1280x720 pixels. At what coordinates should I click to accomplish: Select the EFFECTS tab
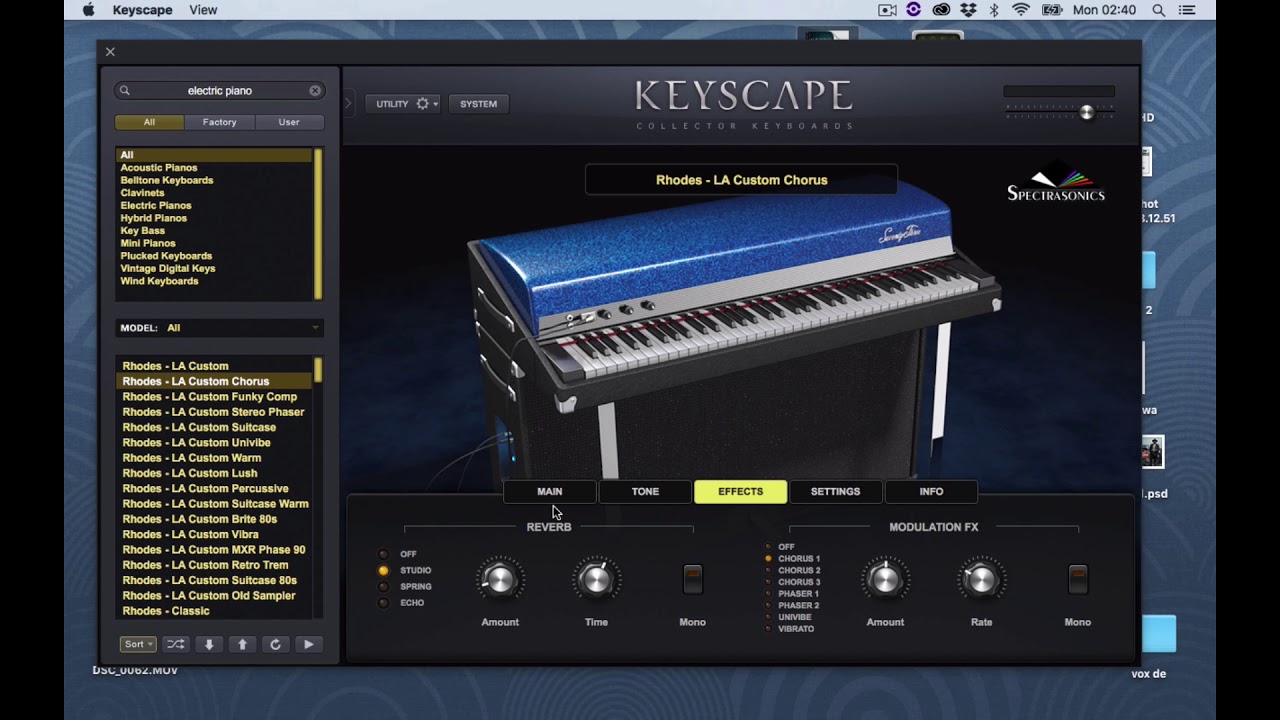[x=740, y=491]
